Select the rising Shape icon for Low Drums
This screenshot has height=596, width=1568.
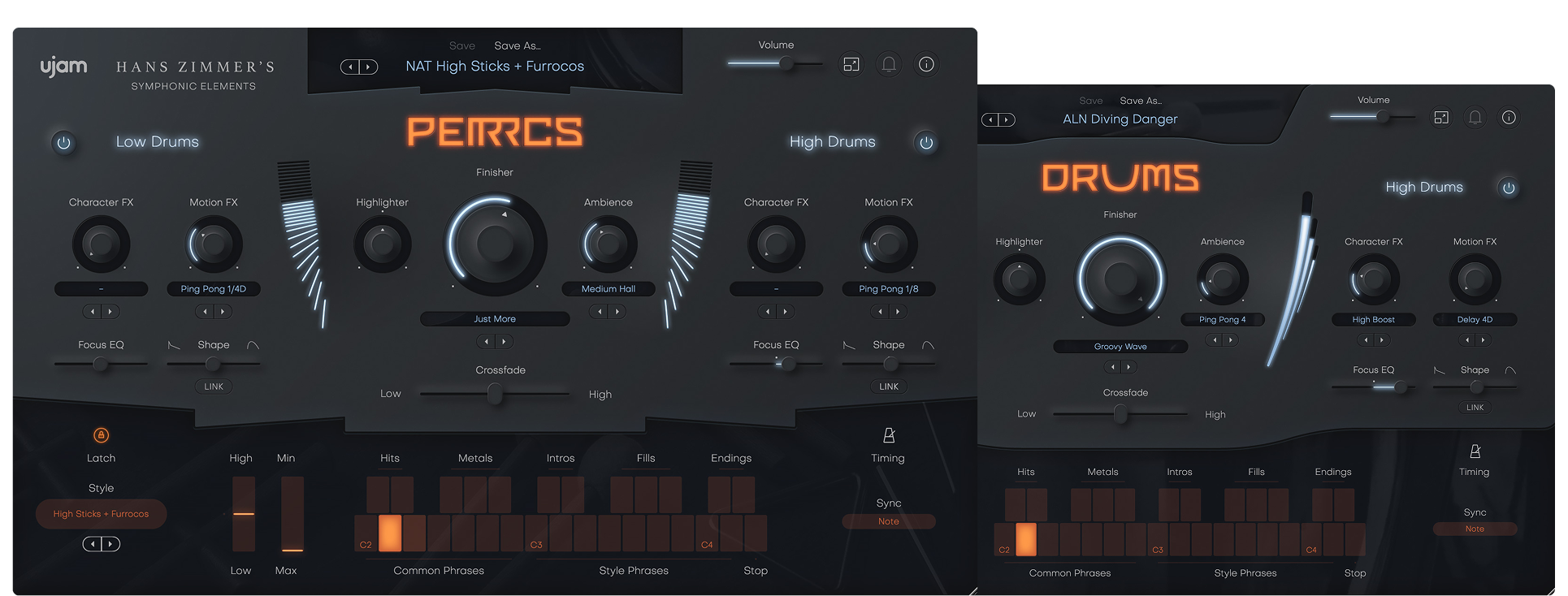click(x=253, y=345)
